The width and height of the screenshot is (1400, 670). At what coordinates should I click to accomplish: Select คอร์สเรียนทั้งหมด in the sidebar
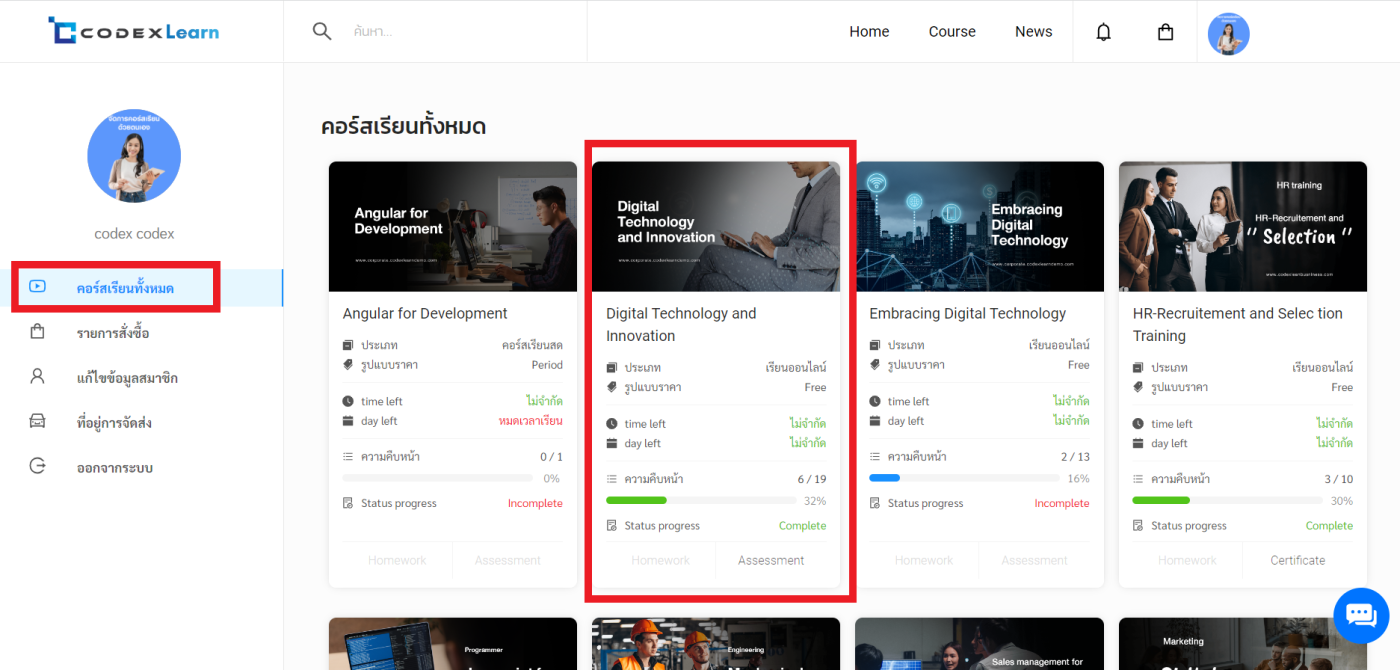[125, 288]
